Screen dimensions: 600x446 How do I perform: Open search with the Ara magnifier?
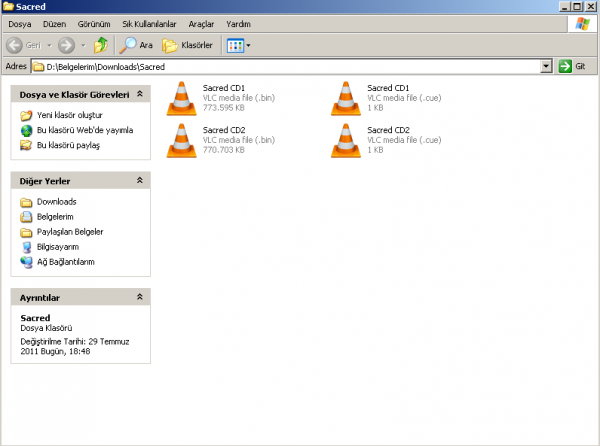pos(128,45)
